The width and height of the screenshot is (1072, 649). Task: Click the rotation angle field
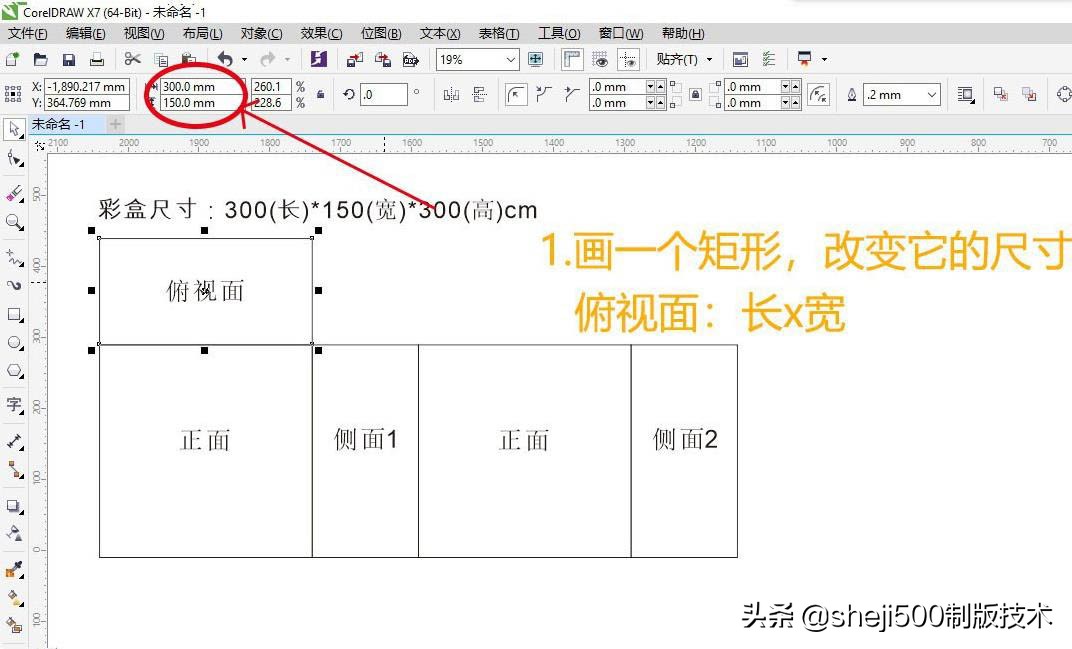click(384, 94)
